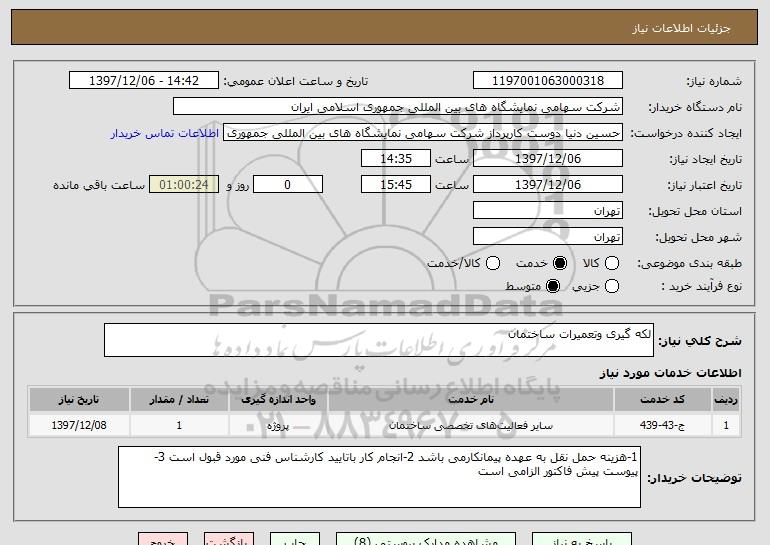This screenshot has width=770, height=545.
Task: Click the remaining days field showing 0
Action: point(288,185)
